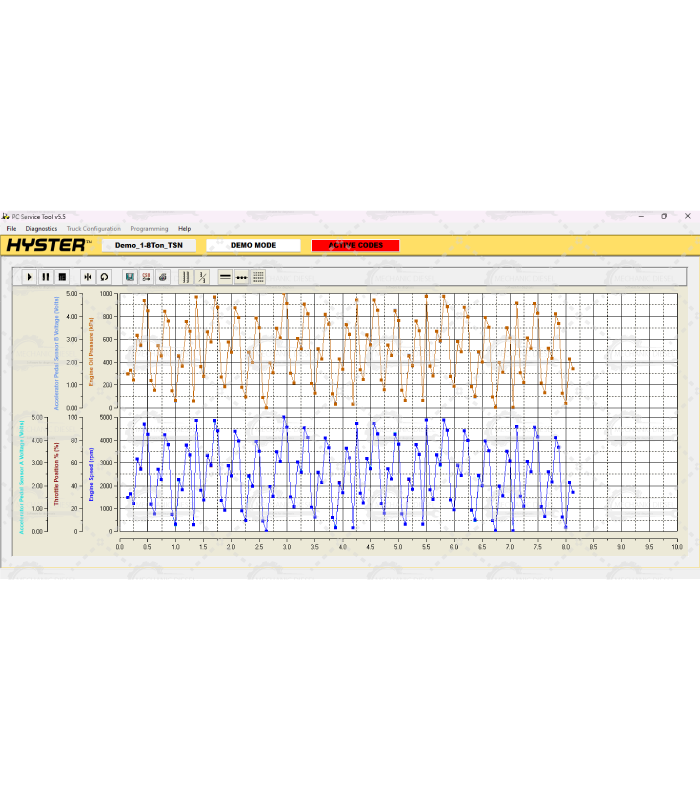Print the graph using the printer icon
The width and height of the screenshot is (700, 800).
tap(162, 276)
